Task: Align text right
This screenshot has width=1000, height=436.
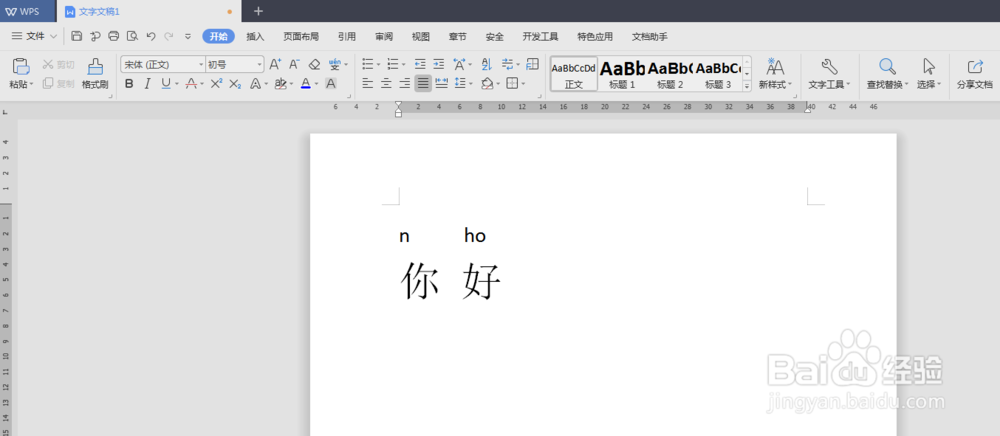Action: 404,83
